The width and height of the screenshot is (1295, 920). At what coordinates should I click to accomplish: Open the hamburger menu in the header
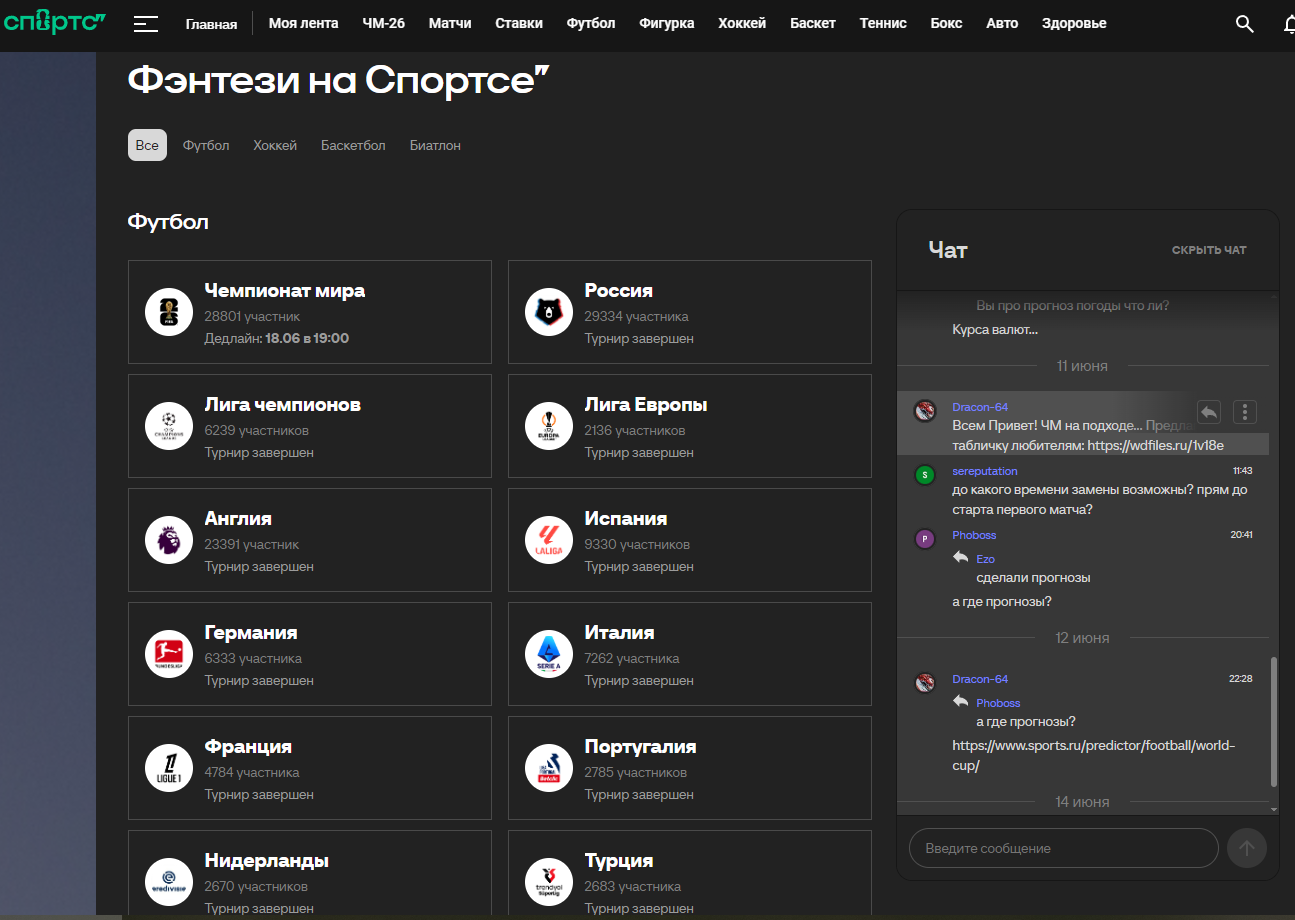[x=146, y=24]
